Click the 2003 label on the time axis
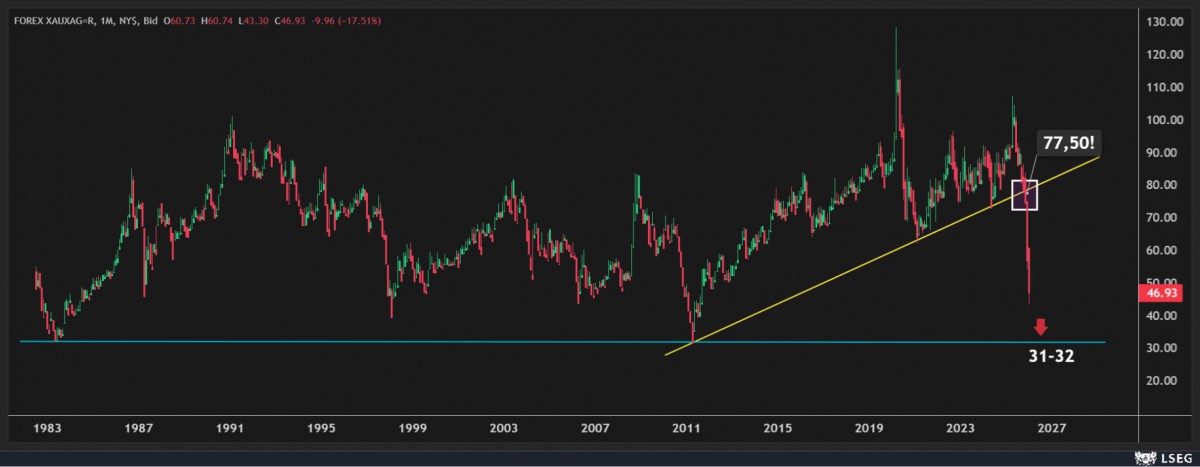The height and width of the screenshot is (467, 1200). point(503,428)
